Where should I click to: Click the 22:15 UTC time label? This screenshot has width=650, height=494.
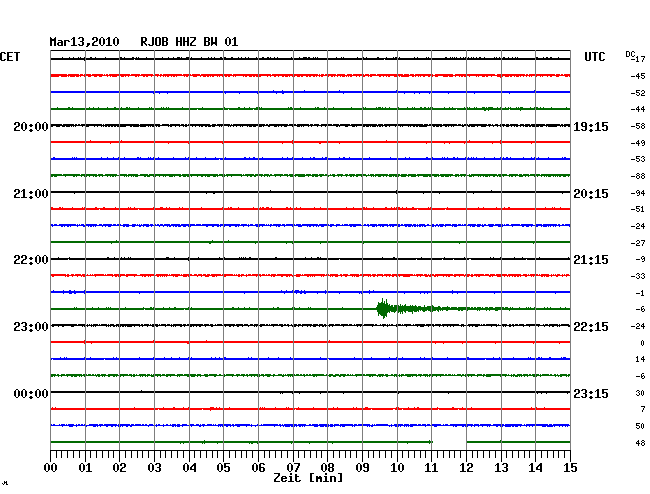[x=591, y=327]
